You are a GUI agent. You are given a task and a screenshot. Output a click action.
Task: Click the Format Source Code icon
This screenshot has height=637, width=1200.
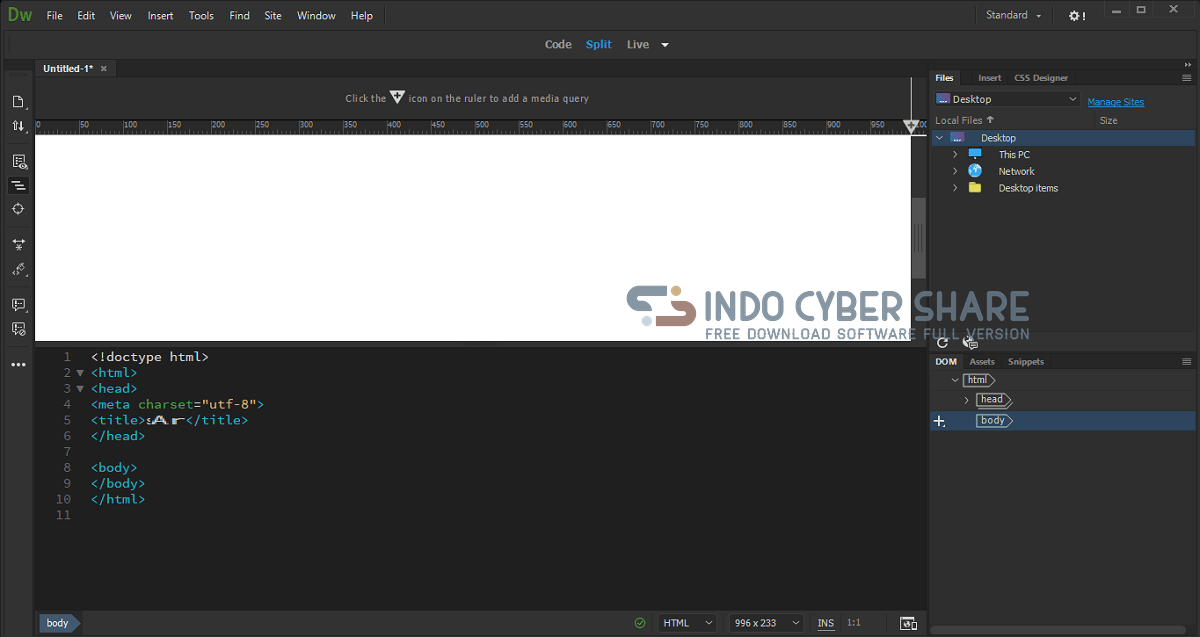[18, 269]
